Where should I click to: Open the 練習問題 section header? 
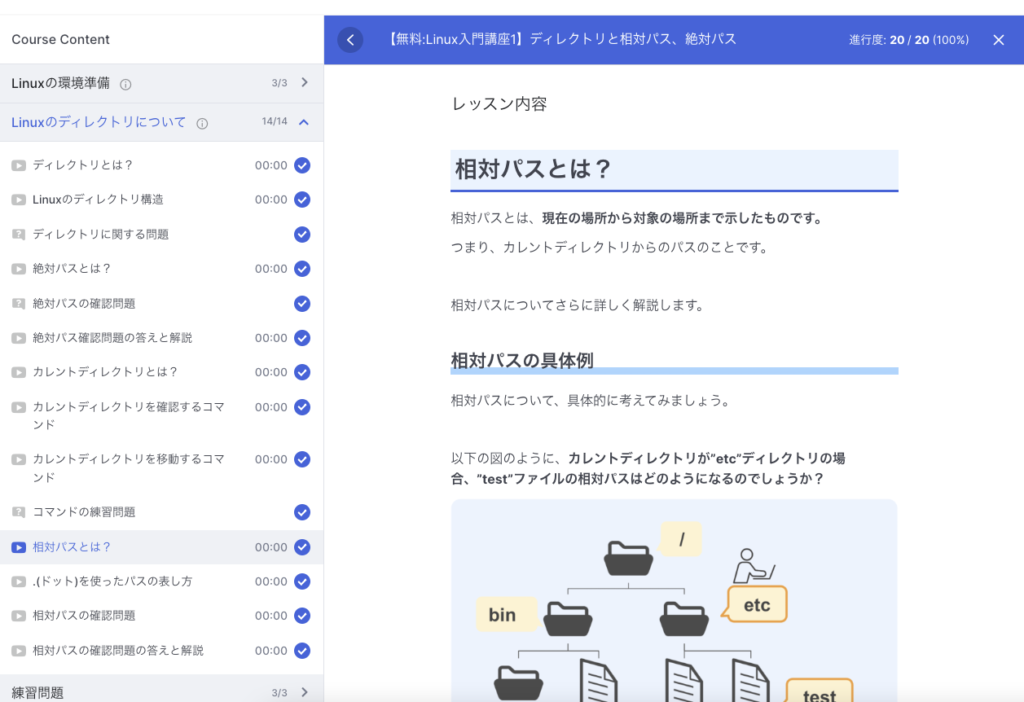(x=161, y=690)
